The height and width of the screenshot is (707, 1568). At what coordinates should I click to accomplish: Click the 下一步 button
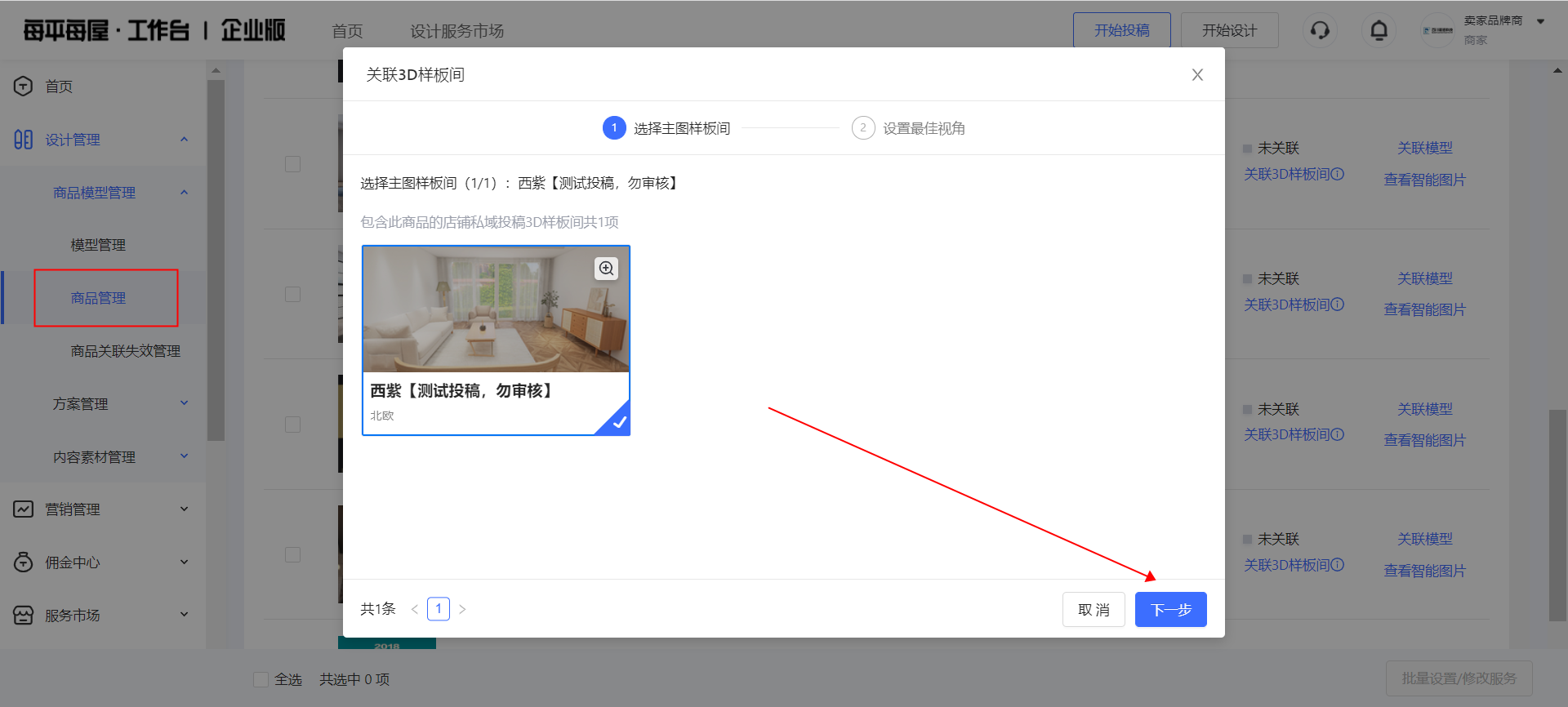(1171, 610)
